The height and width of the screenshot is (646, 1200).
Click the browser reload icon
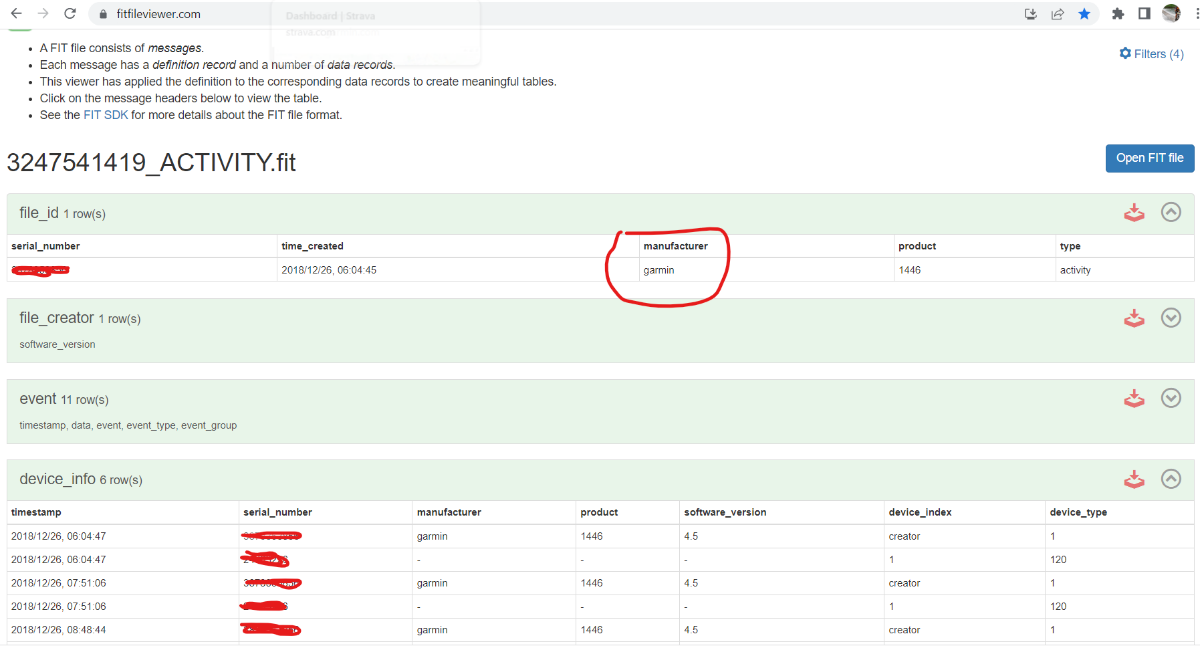[70, 14]
